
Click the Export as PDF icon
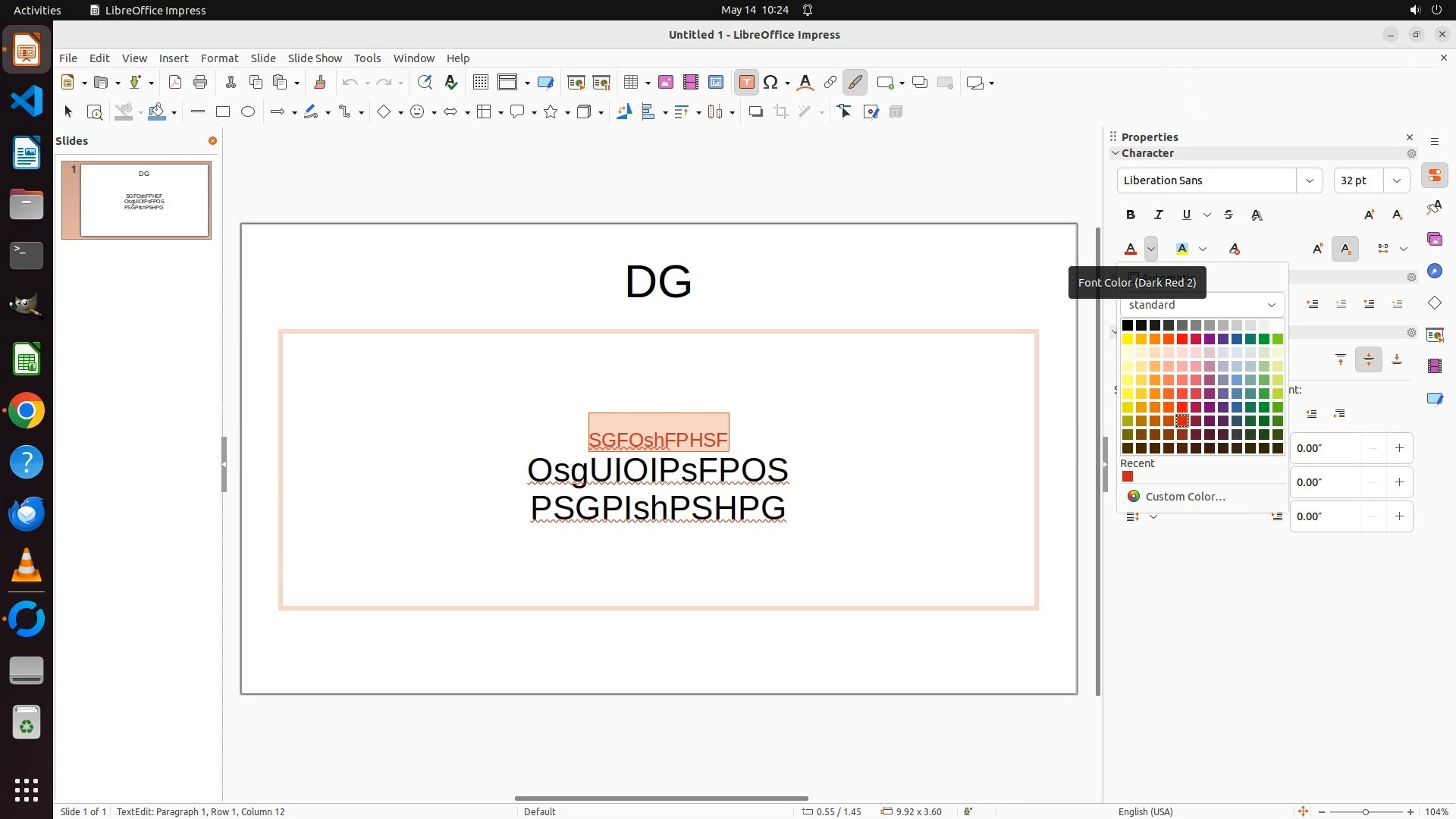175,83
